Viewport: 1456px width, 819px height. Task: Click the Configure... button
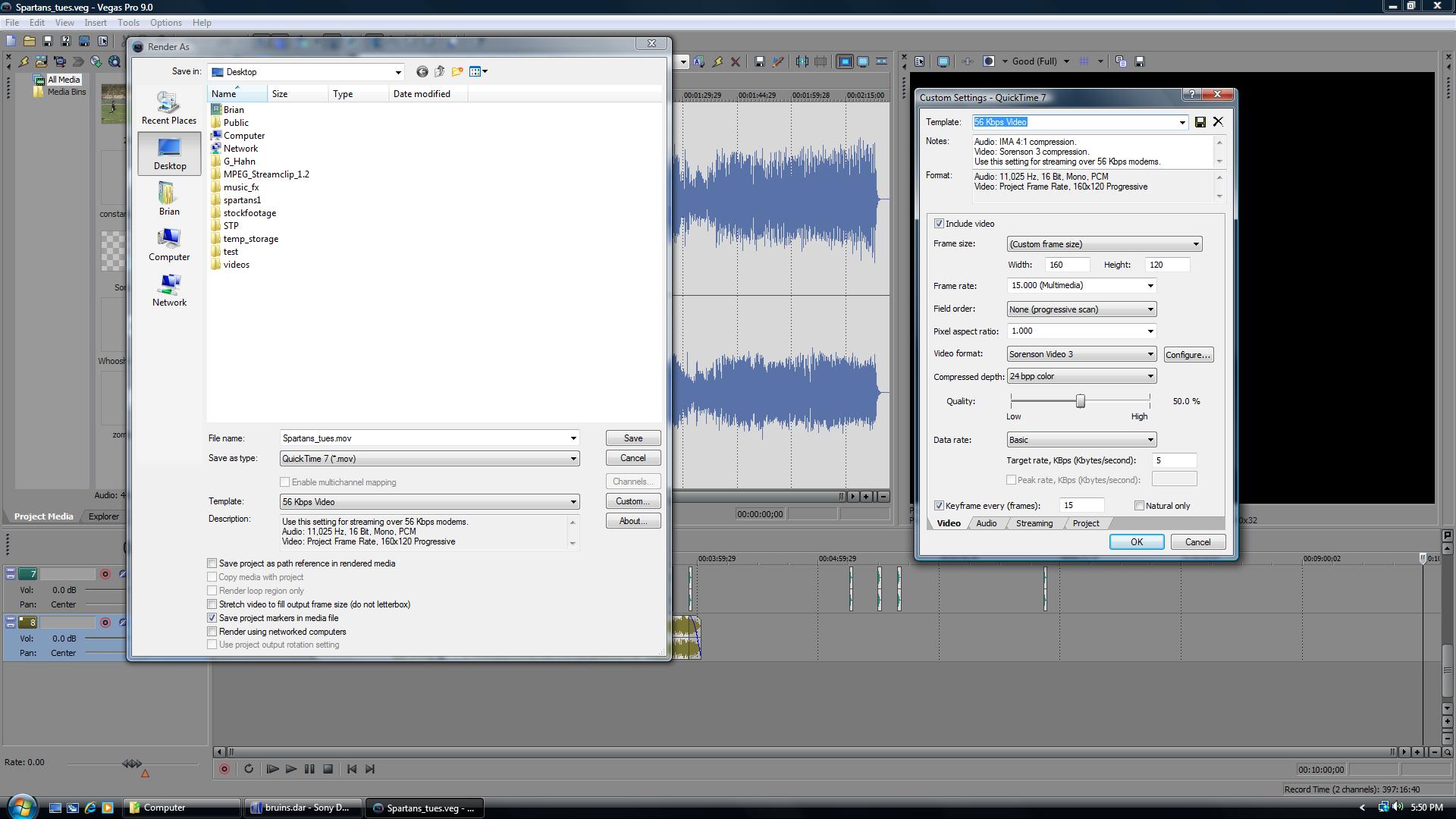click(1188, 355)
